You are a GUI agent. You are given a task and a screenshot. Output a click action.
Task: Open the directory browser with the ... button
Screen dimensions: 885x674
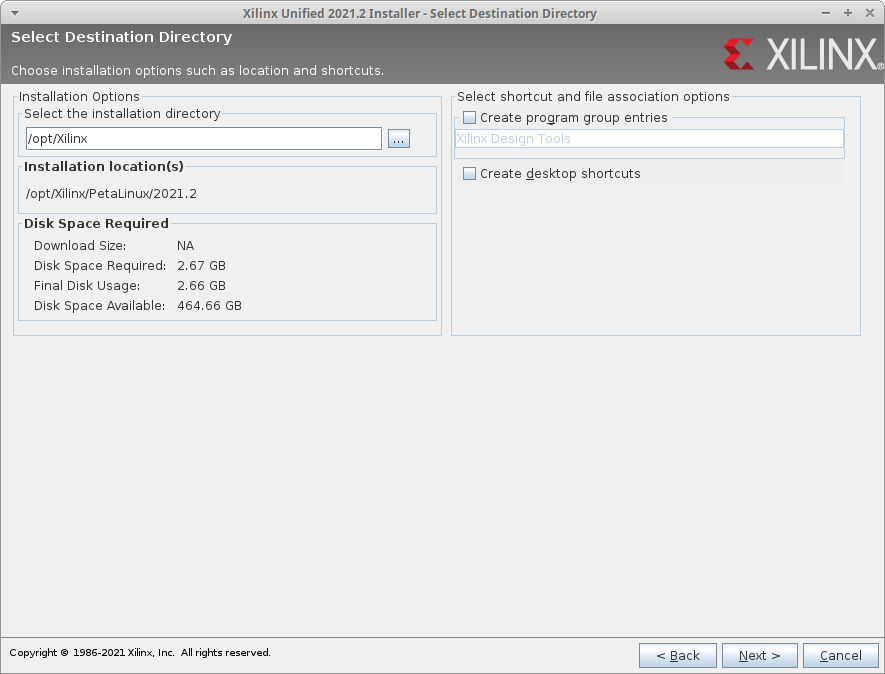pyautogui.click(x=399, y=139)
